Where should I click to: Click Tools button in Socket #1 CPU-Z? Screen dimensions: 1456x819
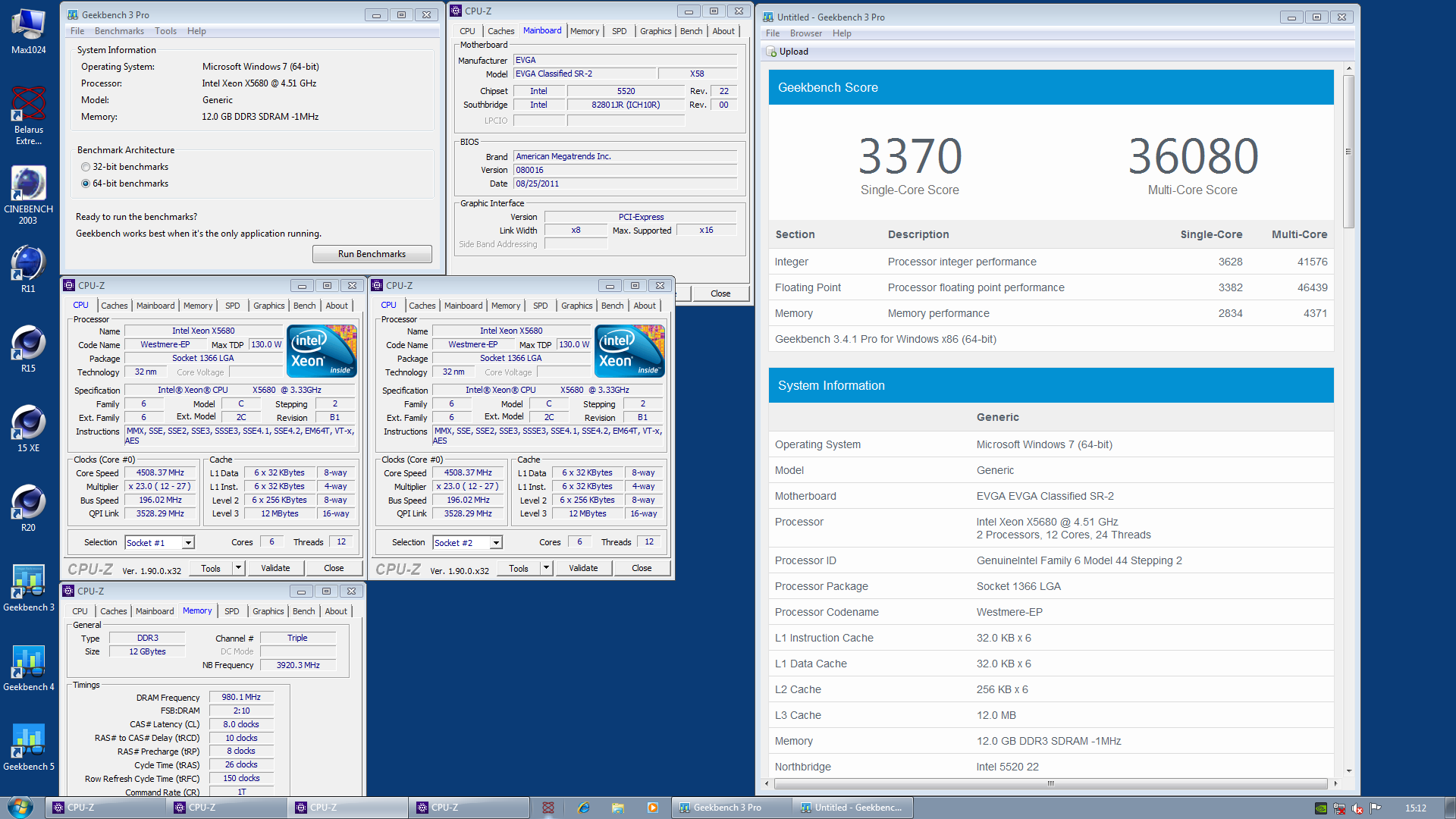[211, 568]
